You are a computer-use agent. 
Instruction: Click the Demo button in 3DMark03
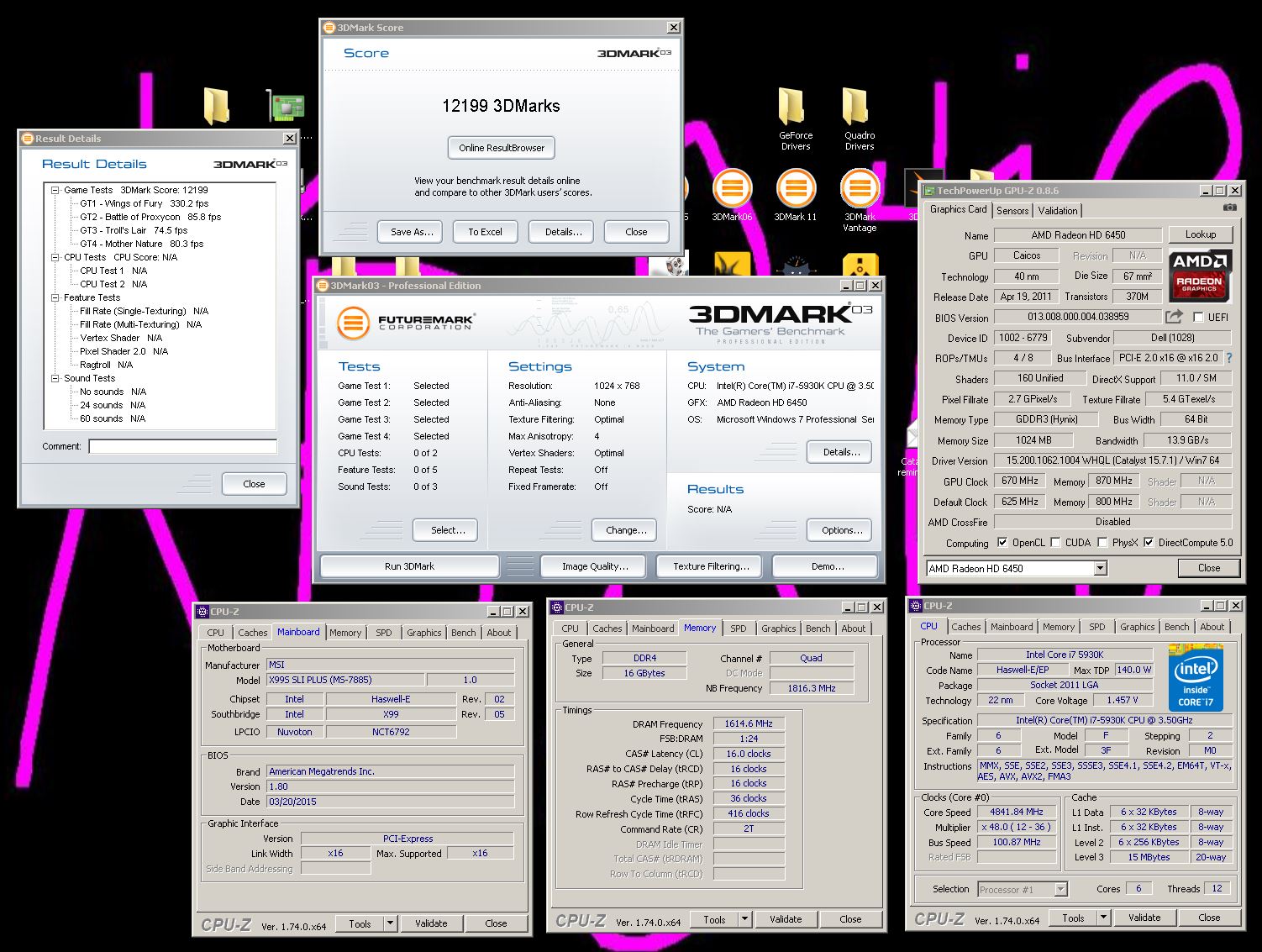pyautogui.click(x=827, y=566)
